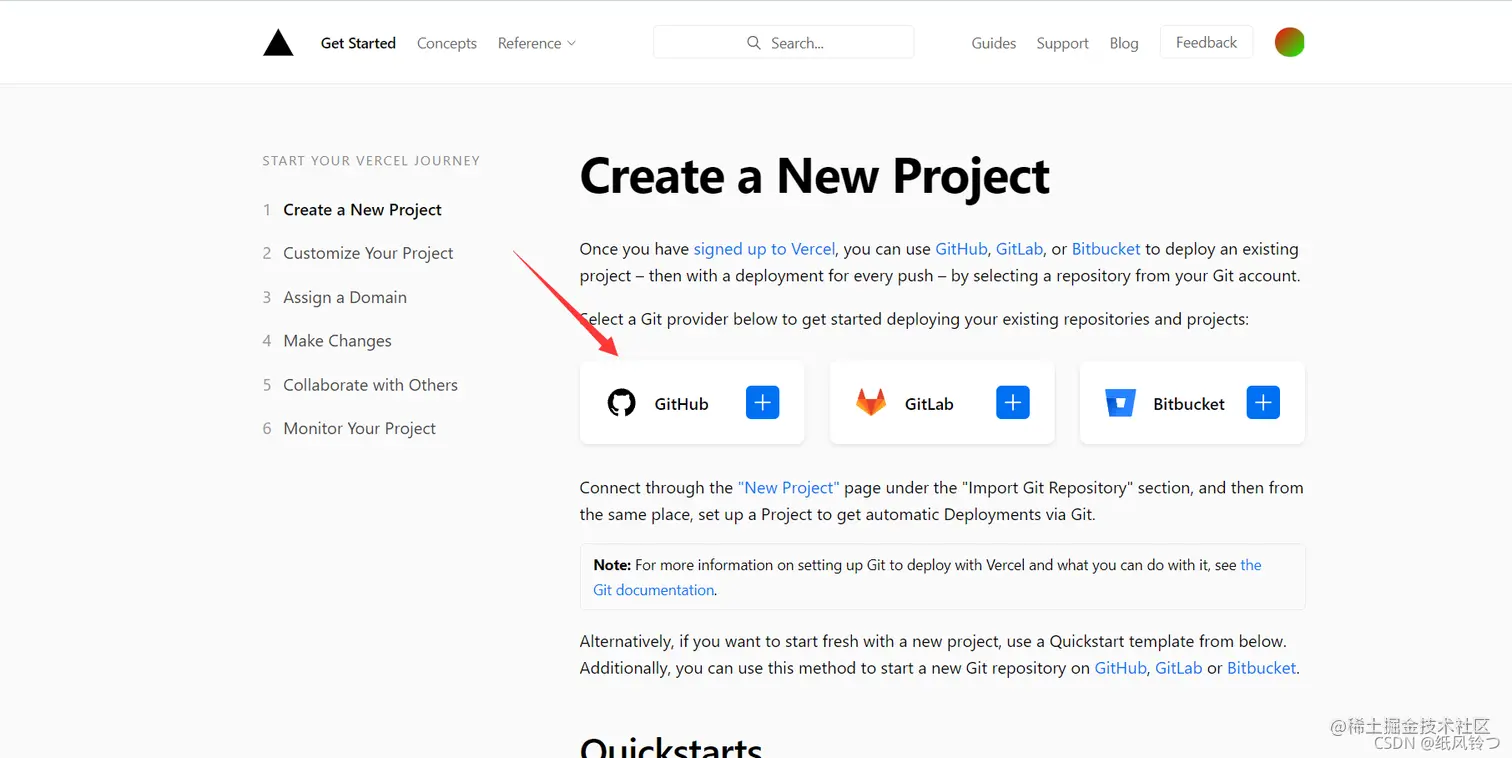The height and width of the screenshot is (758, 1512).
Task: Open the Get Started tab
Action: point(358,43)
